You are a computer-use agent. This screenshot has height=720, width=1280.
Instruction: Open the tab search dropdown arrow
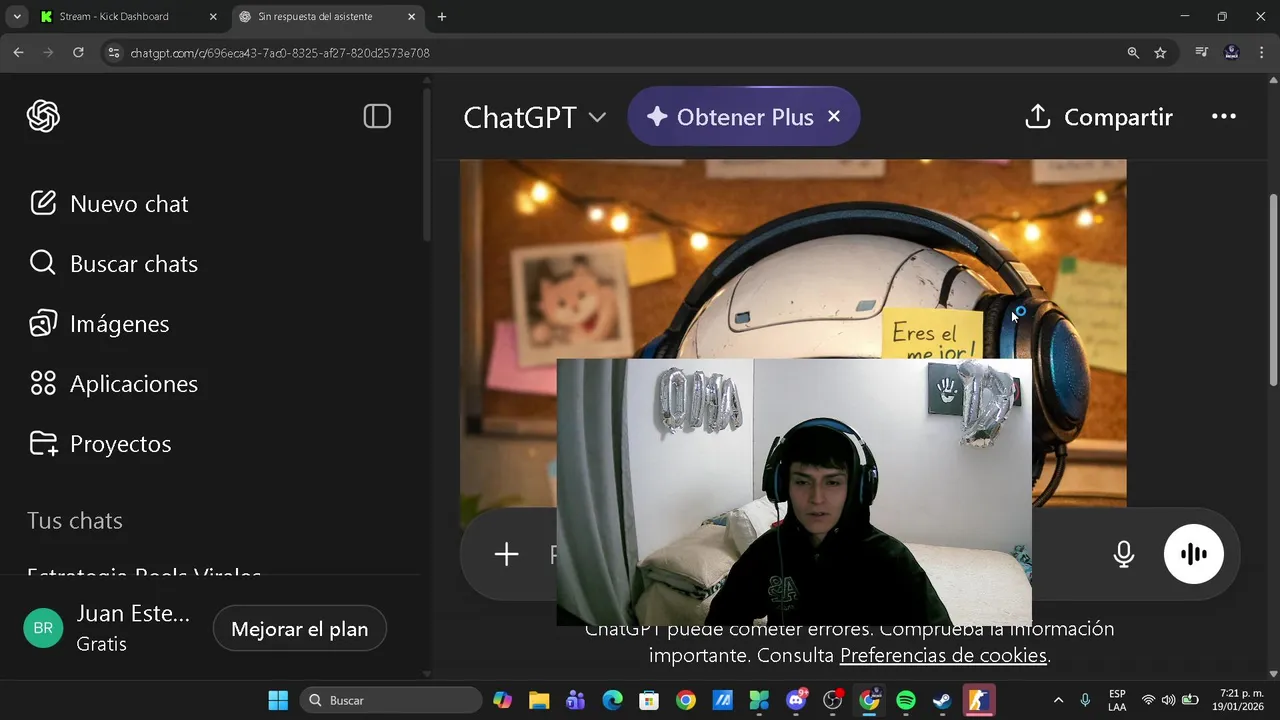point(16,17)
